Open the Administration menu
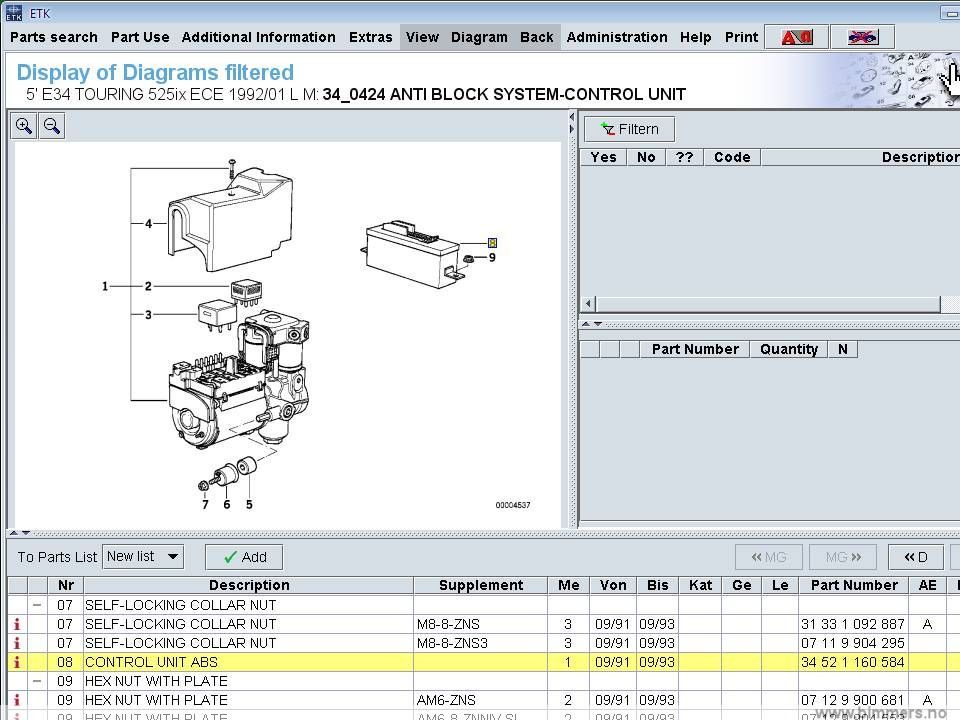The image size is (960, 720). pos(617,37)
